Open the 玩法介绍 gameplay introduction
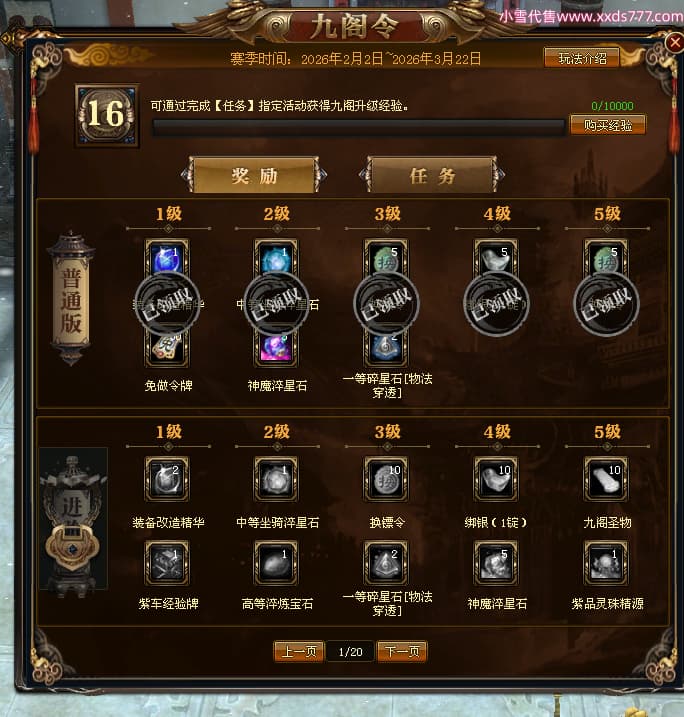The image size is (684, 717). click(582, 59)
